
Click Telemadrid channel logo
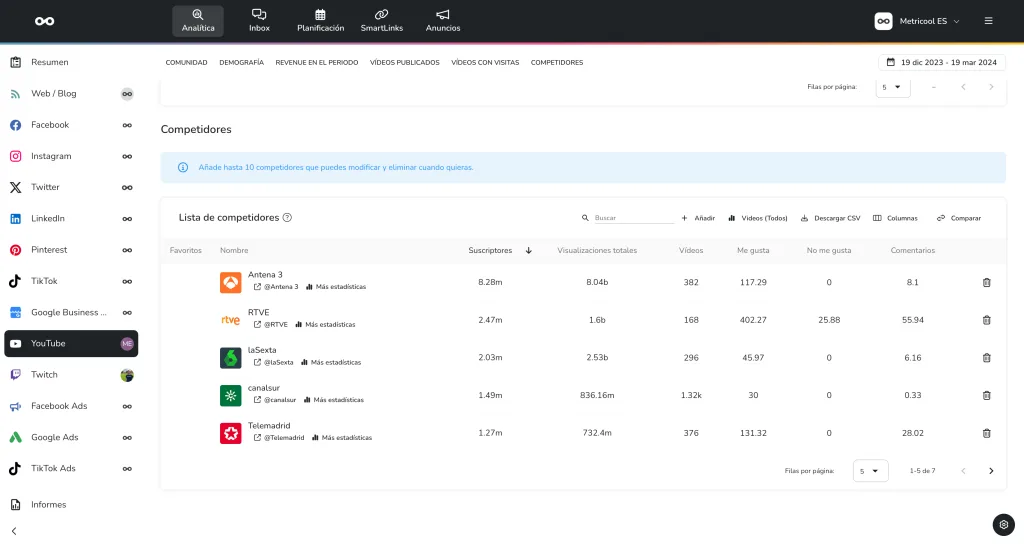(231, 433)
